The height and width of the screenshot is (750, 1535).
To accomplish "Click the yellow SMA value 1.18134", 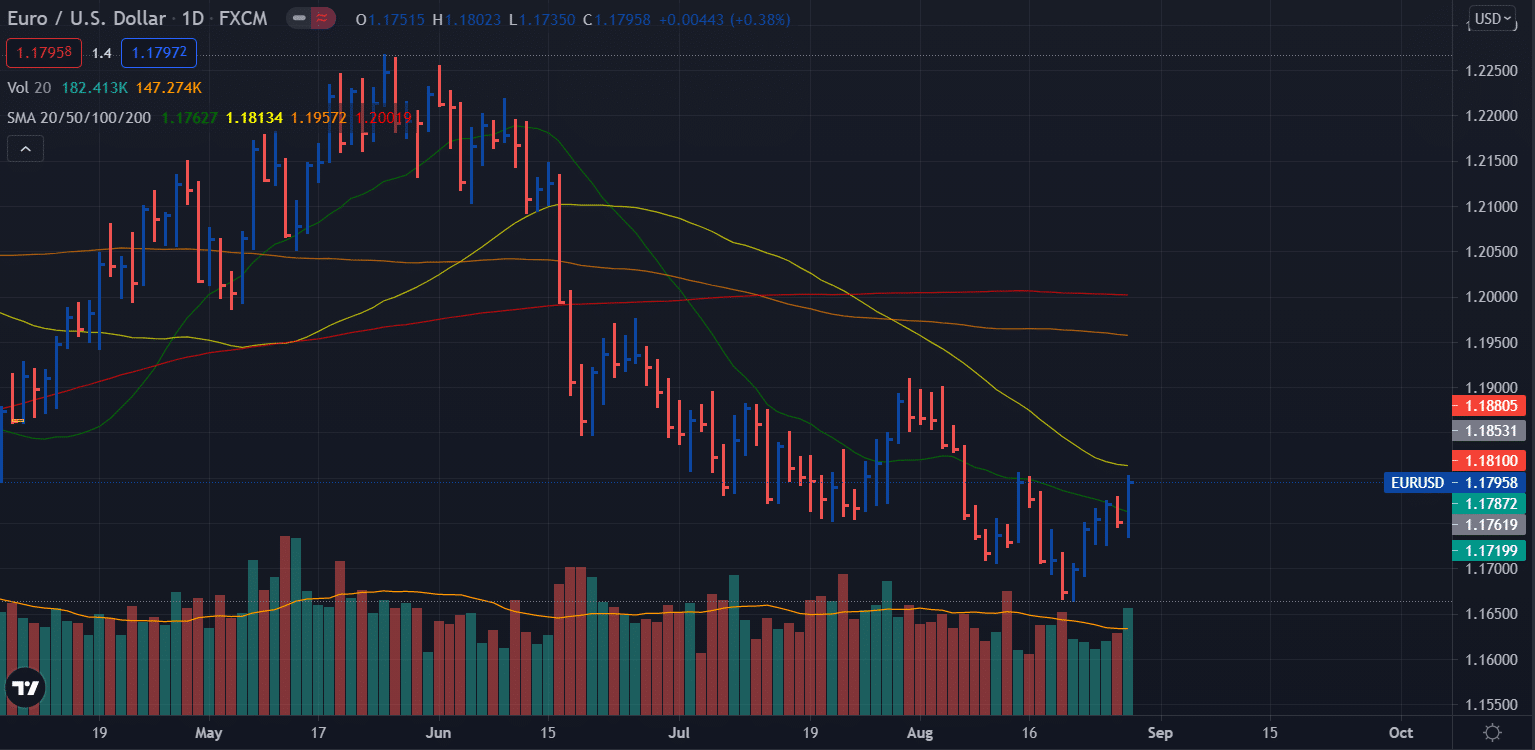I will pos(255,118).
